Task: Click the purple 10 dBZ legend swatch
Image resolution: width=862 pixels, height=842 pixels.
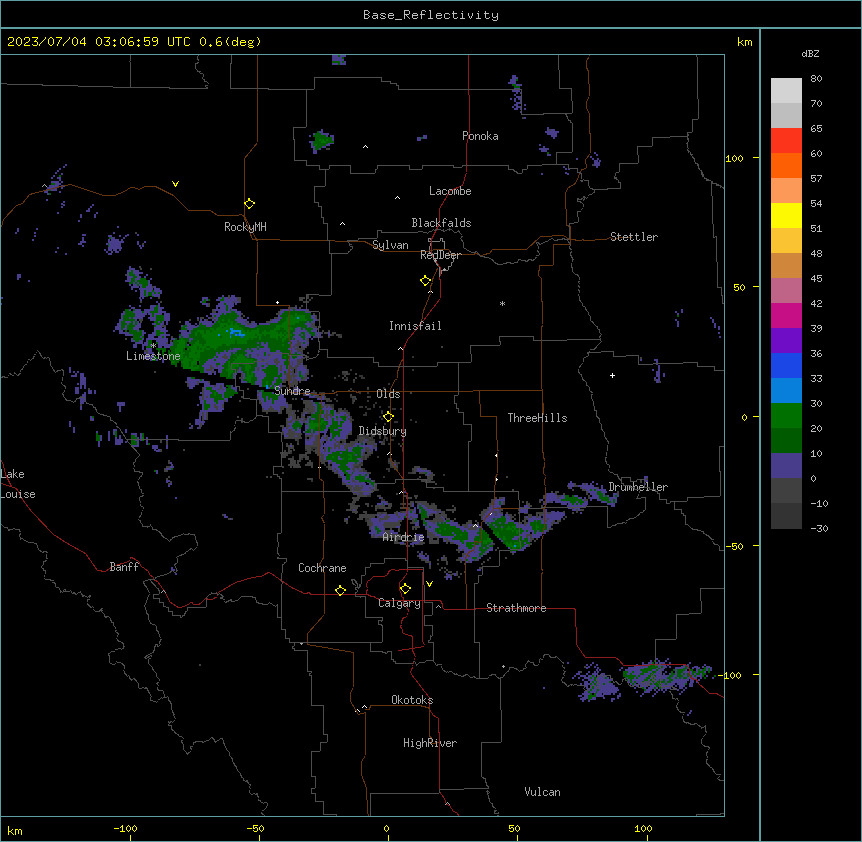Action: coord(786,466)
